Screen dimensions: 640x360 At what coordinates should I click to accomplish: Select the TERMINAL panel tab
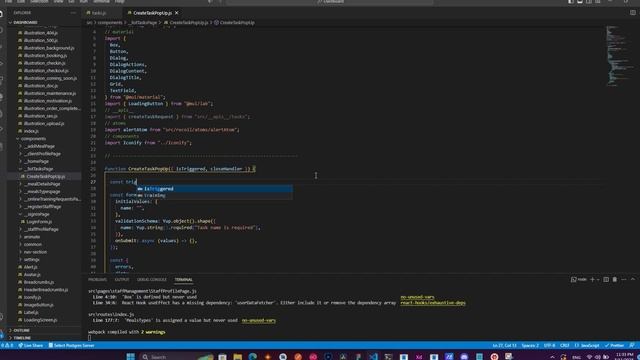[x=184, y=280]
